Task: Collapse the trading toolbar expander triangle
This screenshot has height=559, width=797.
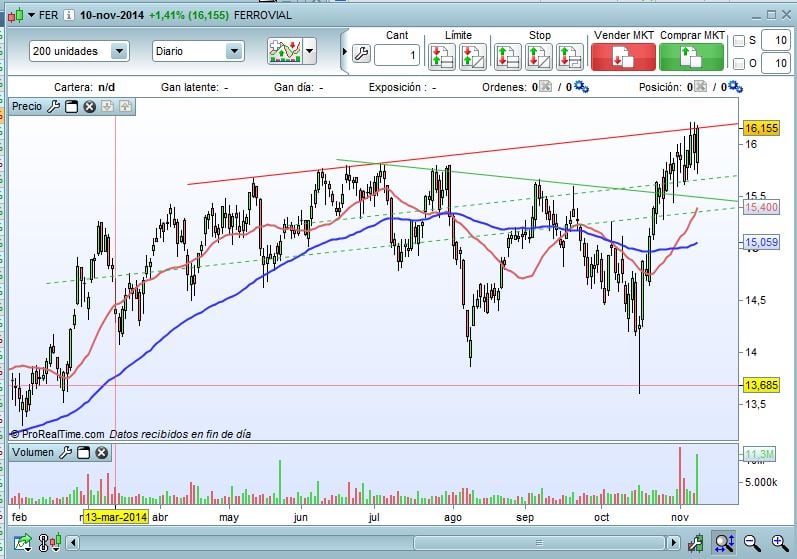Action: [345, 51]
